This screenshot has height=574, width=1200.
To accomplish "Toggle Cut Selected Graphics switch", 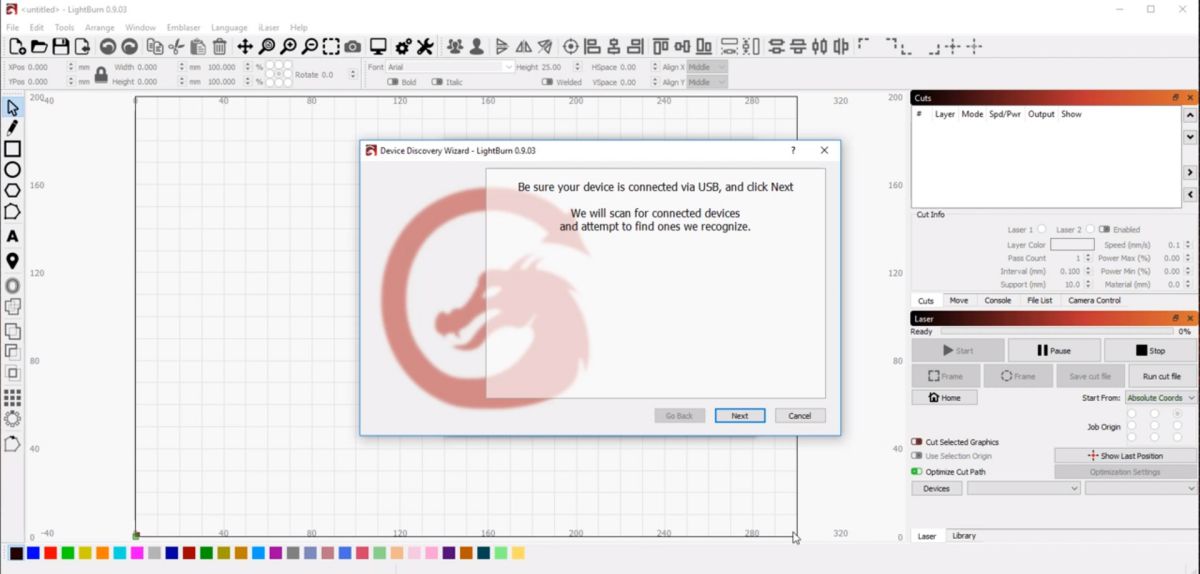I will coord(916,442).
